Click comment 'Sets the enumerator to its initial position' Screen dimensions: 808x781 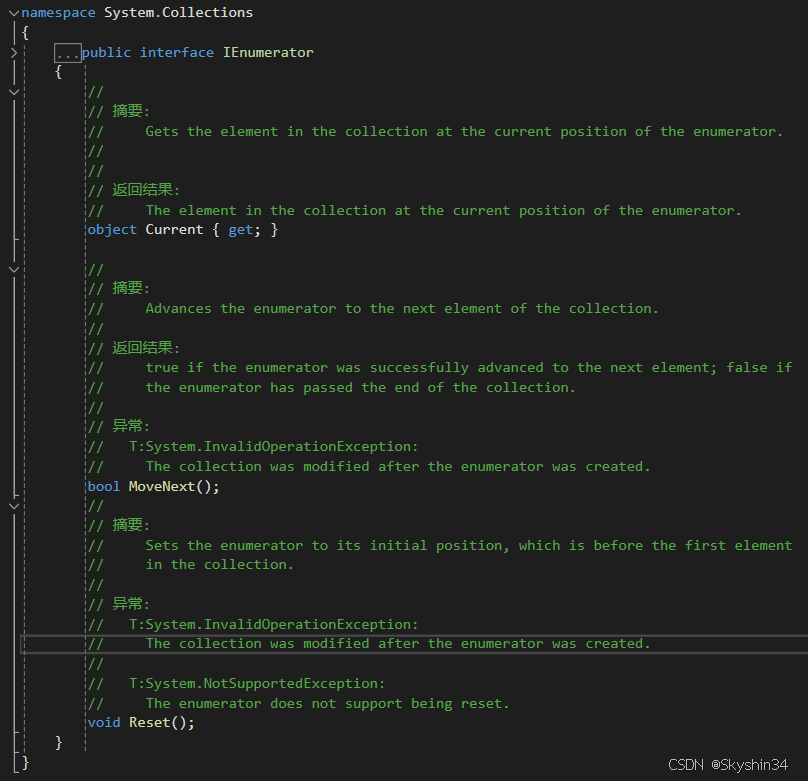point(469,546)
